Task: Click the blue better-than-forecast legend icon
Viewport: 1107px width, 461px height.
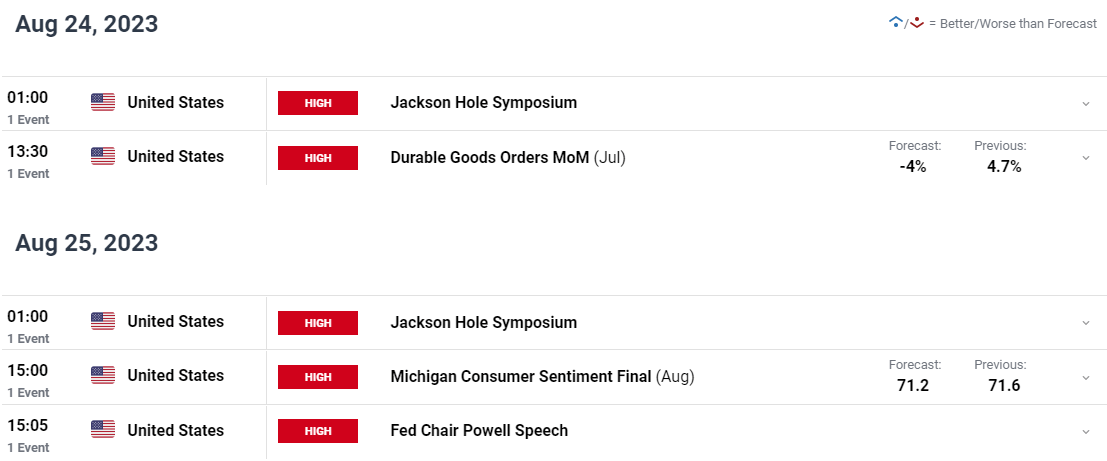Action: pos(895,23)
